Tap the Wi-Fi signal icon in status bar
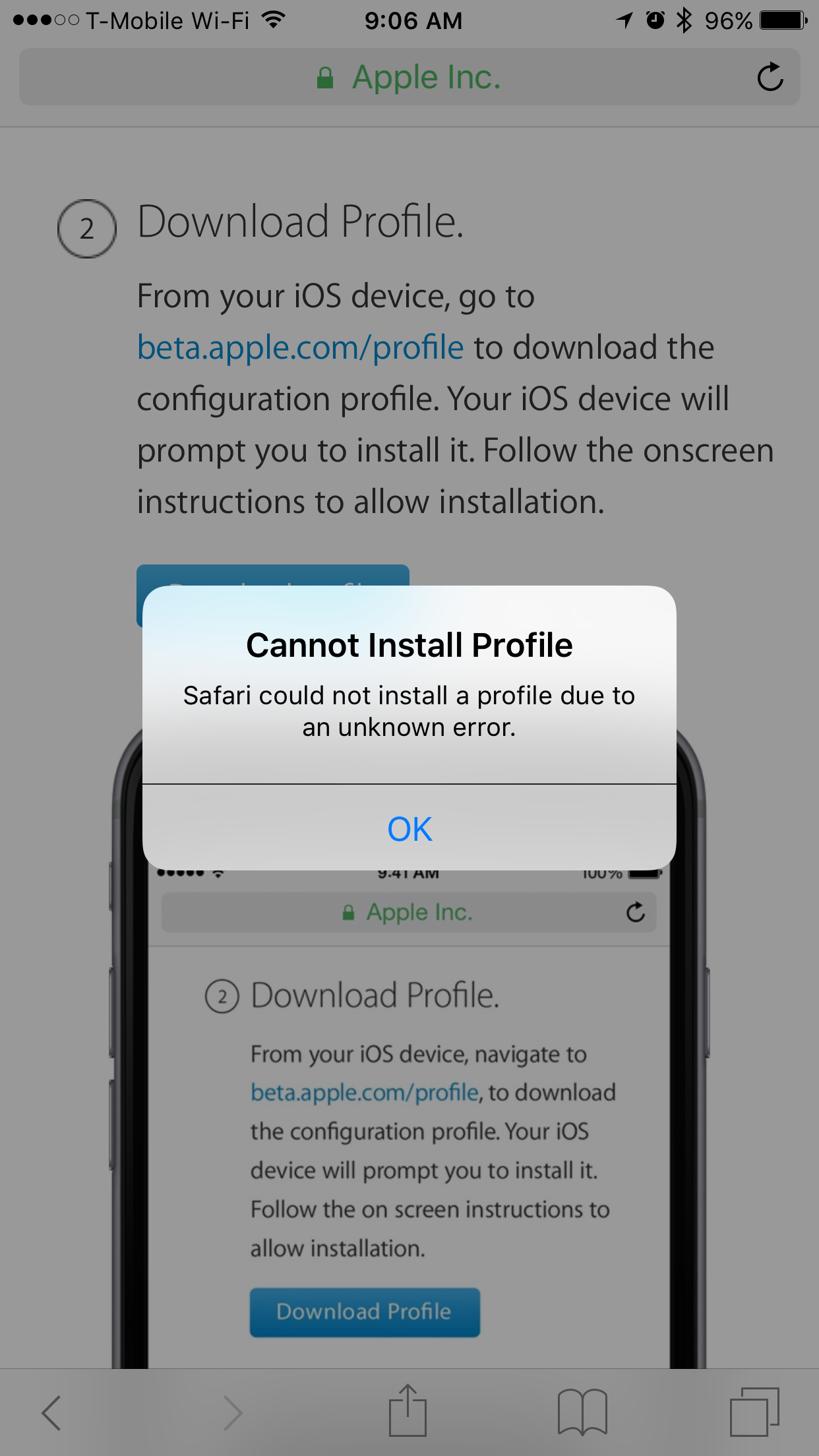Viewport: 819px width, 1456px height. click(x=273, y=20)
